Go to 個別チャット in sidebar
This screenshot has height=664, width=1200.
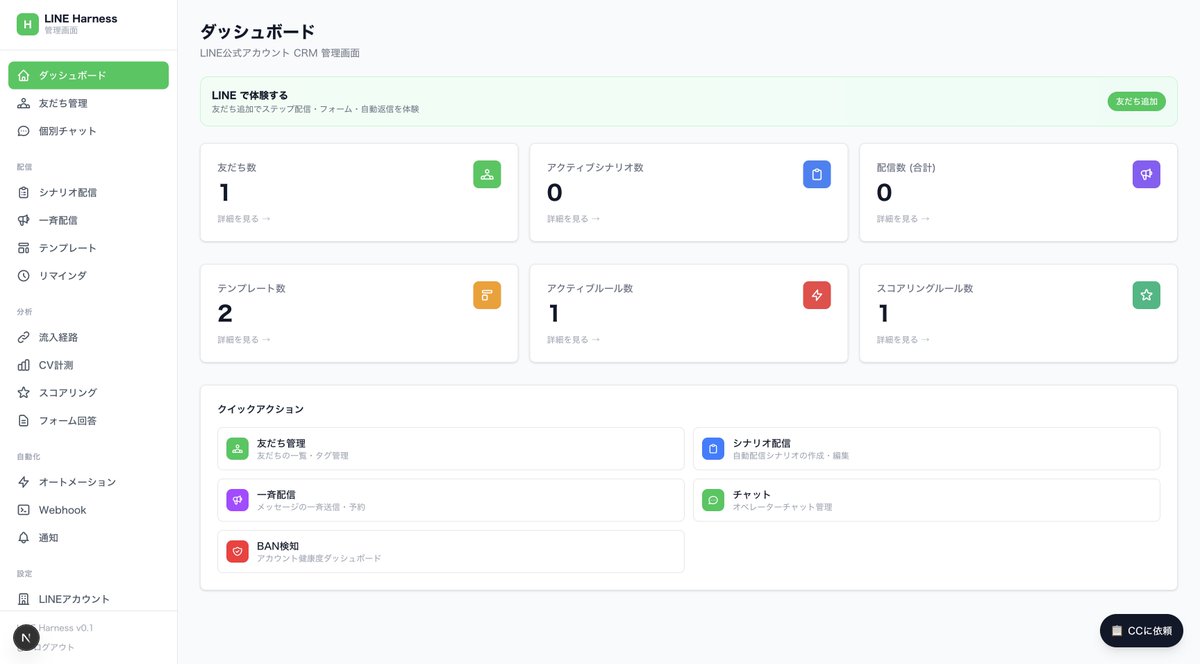(88, 131)
